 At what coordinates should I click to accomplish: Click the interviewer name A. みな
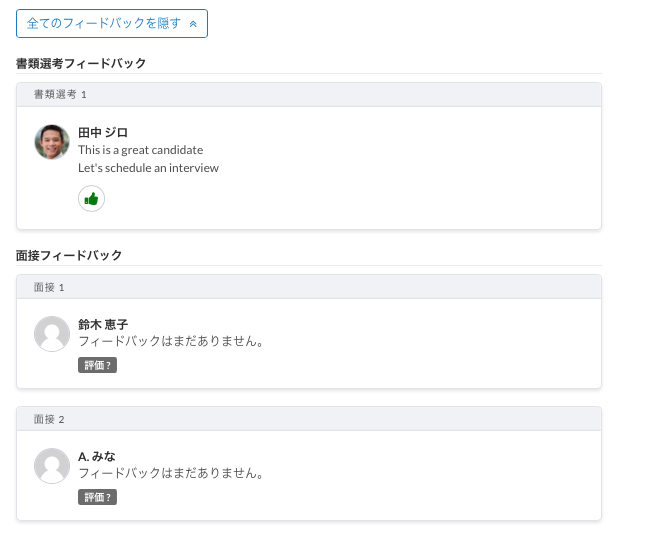tap(96, 456)
